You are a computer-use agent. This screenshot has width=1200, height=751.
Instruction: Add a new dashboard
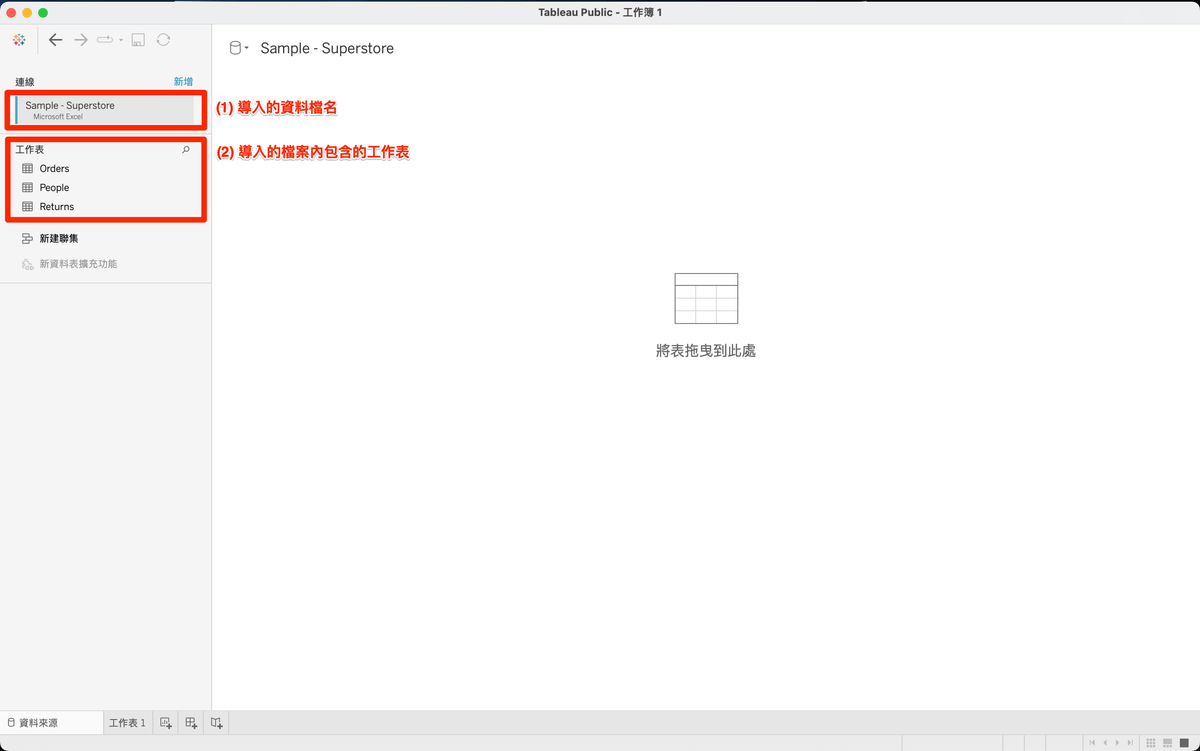click(x=192, y=722)
